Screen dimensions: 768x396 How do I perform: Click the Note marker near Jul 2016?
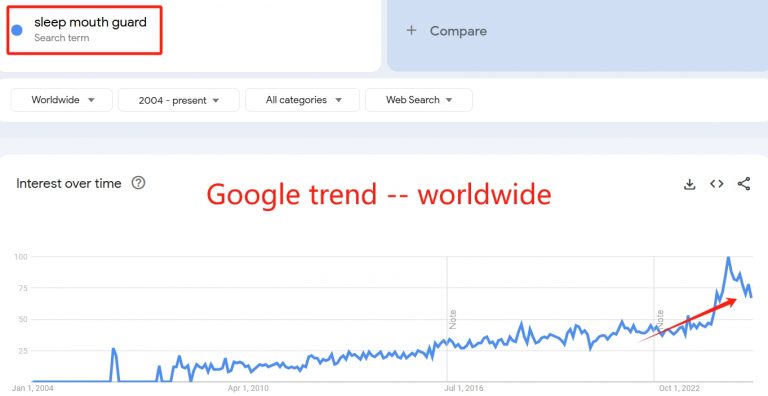(453, 320)
